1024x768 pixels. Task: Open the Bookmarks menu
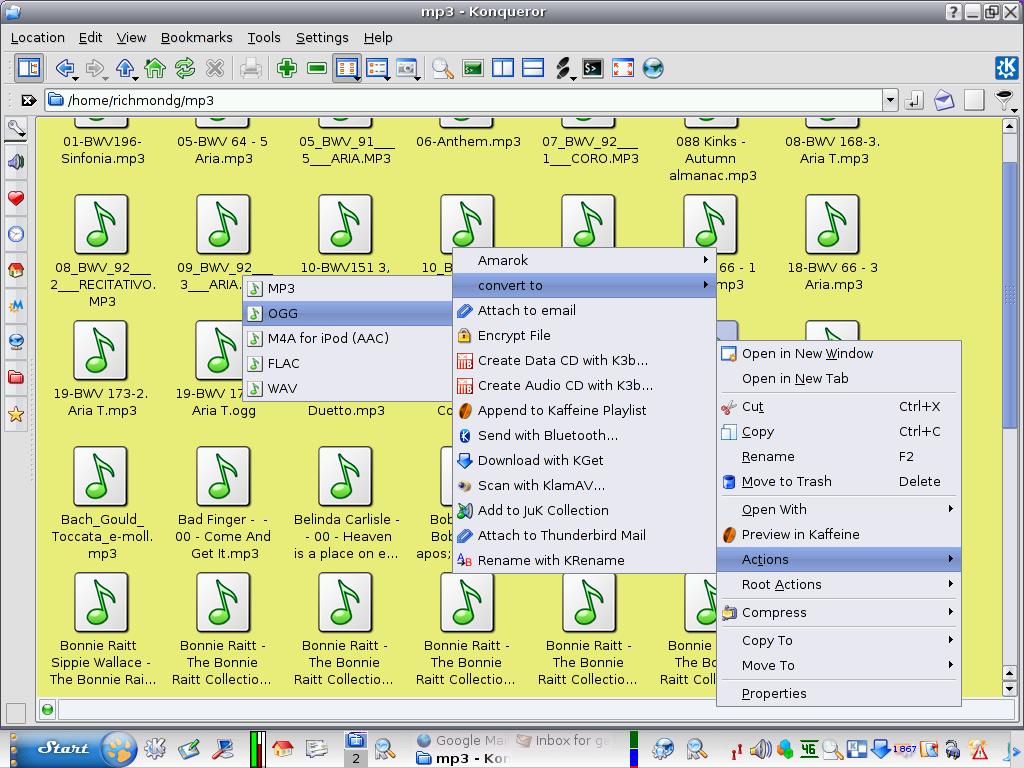click(197, 38)
